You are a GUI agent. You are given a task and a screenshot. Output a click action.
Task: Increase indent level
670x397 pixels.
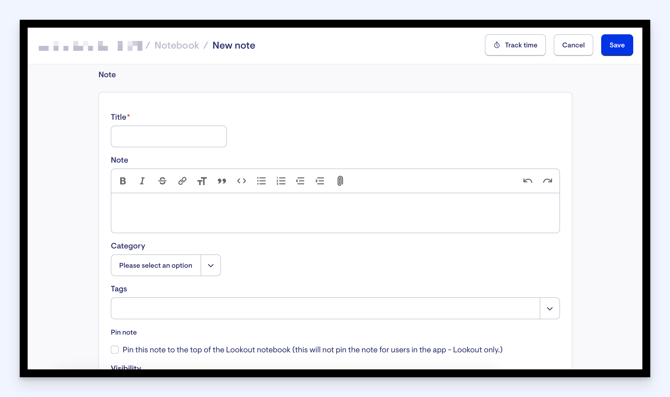pos(320,181)
